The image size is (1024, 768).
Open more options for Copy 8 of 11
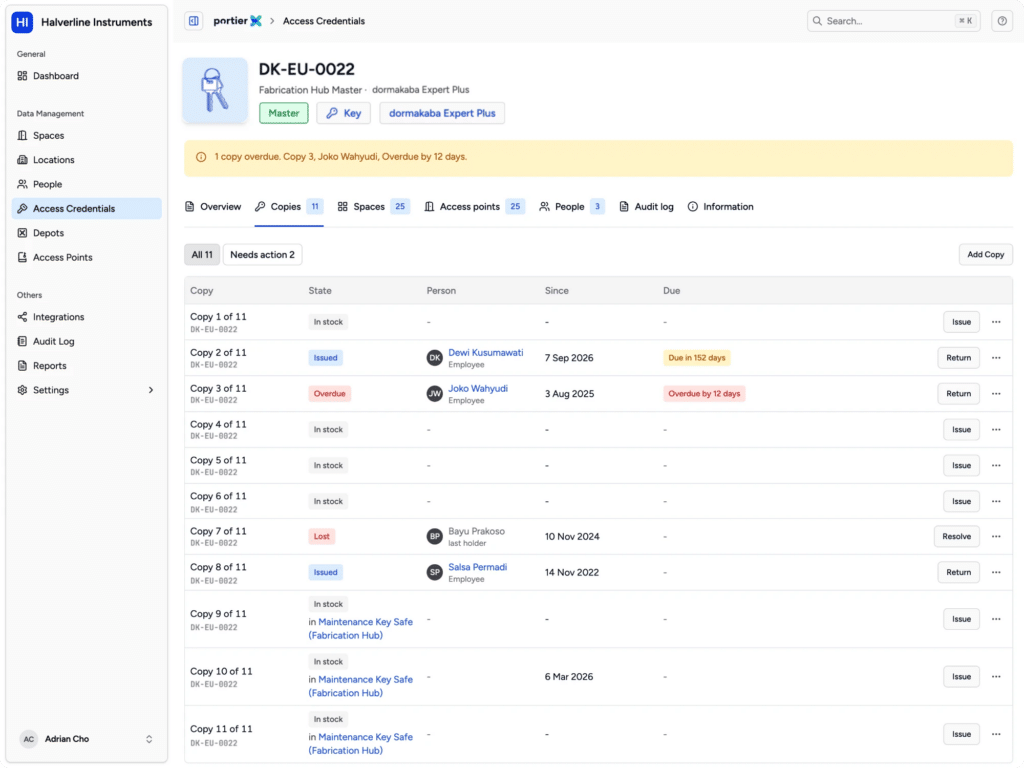[x=996, y=572]
